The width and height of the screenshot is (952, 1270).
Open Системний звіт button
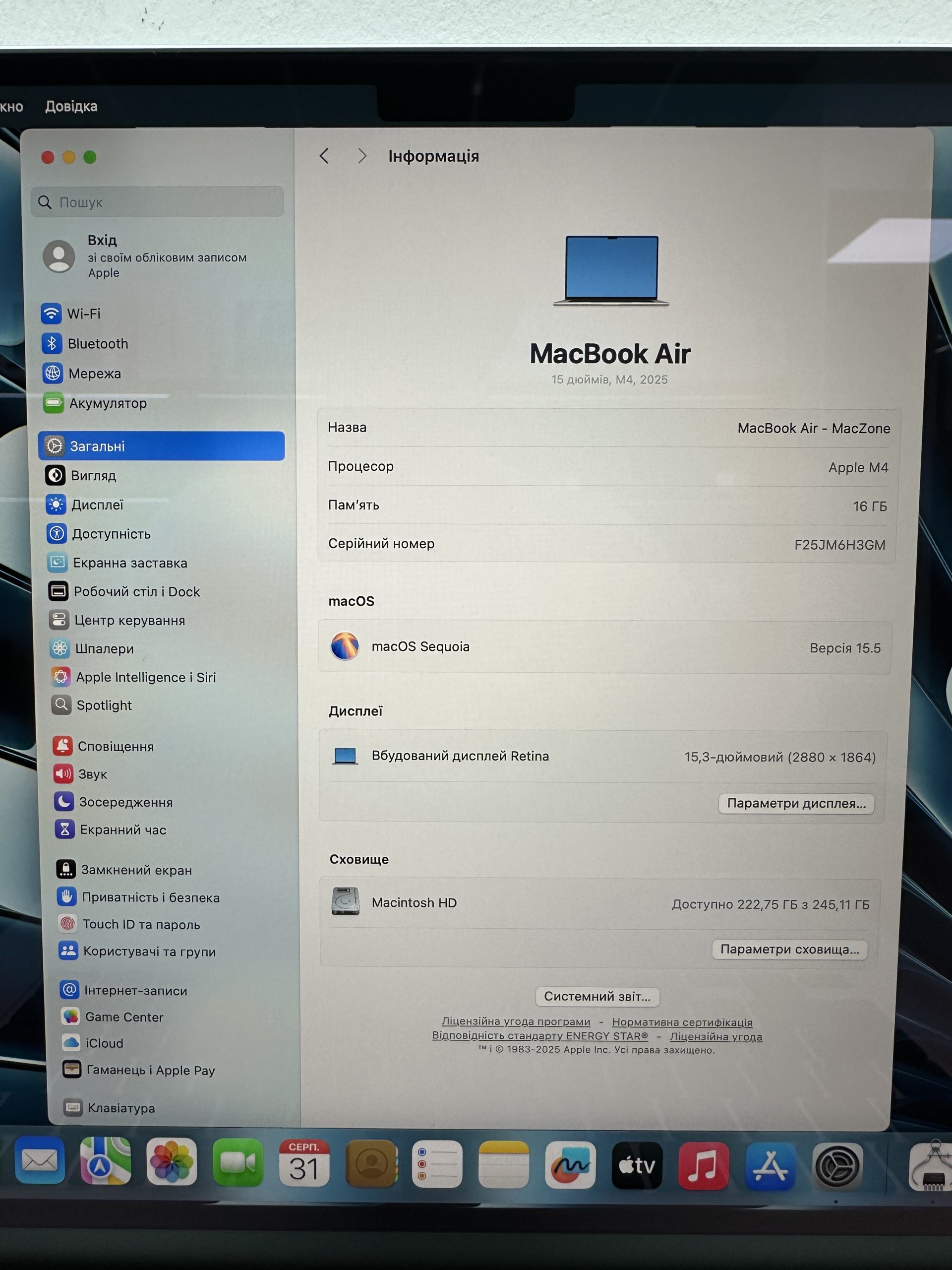click(x=597, y=996)
